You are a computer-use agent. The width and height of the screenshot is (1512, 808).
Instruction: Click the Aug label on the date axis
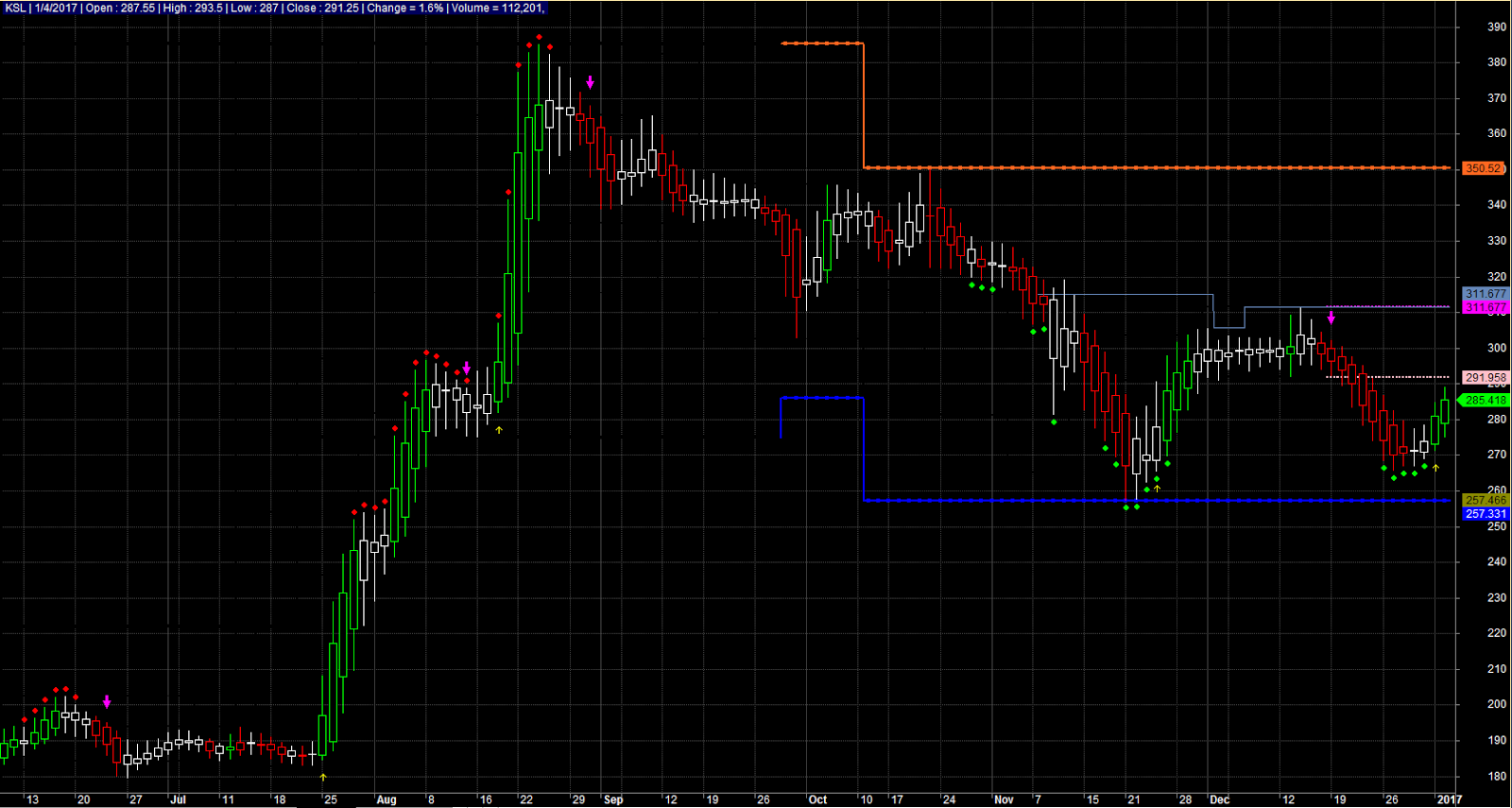pos(387,799)
